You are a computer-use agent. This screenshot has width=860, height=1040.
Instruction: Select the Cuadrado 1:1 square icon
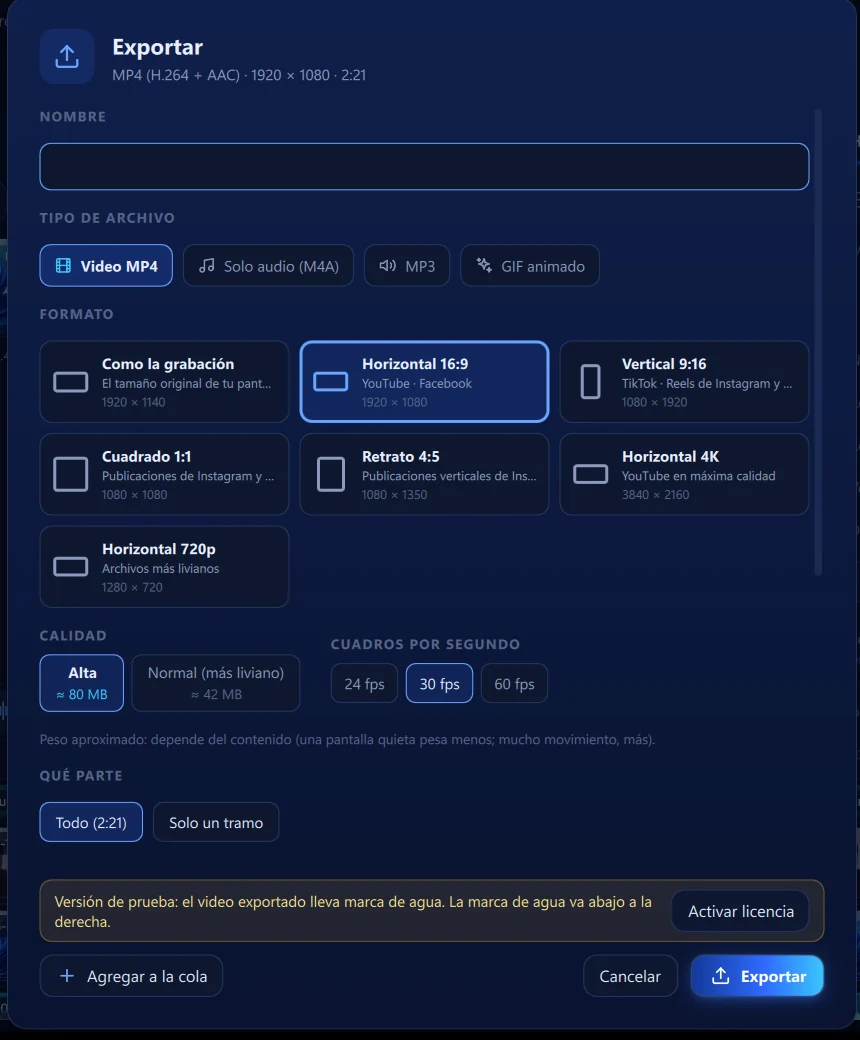pyautogui.click(x=71, y=474)
